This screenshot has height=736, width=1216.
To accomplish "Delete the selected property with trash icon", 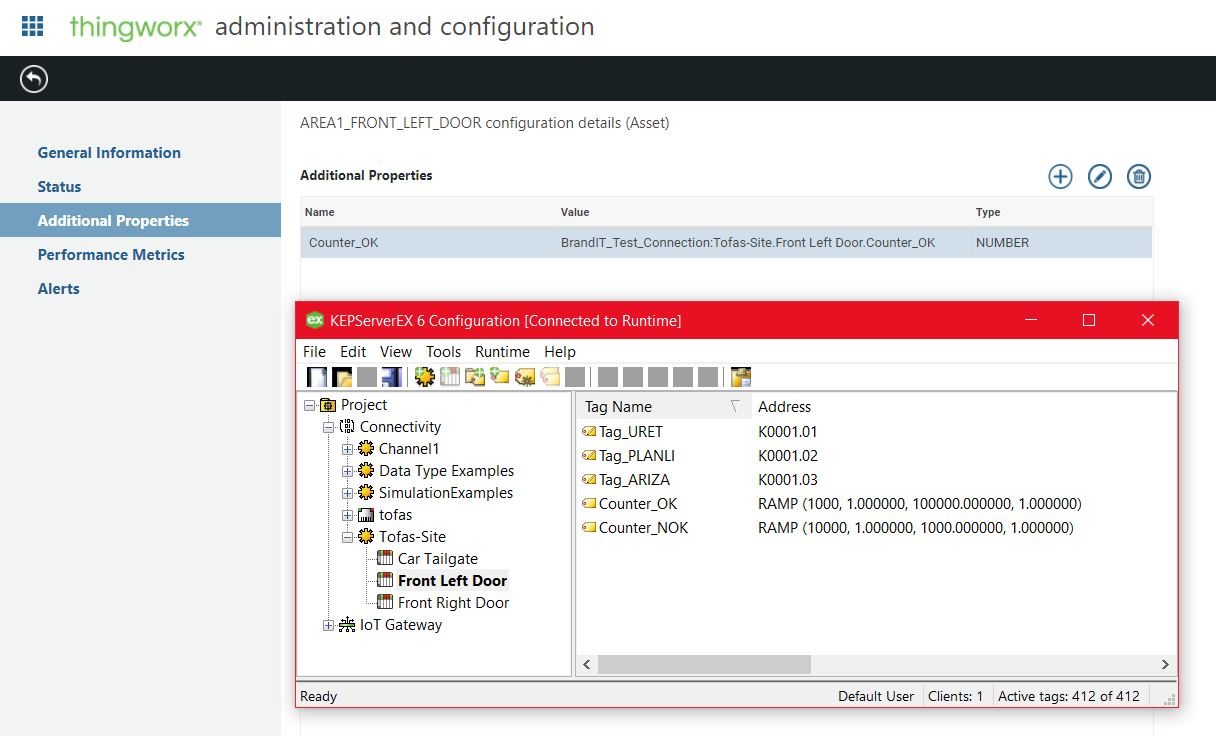I will [x=1139, y=177].
